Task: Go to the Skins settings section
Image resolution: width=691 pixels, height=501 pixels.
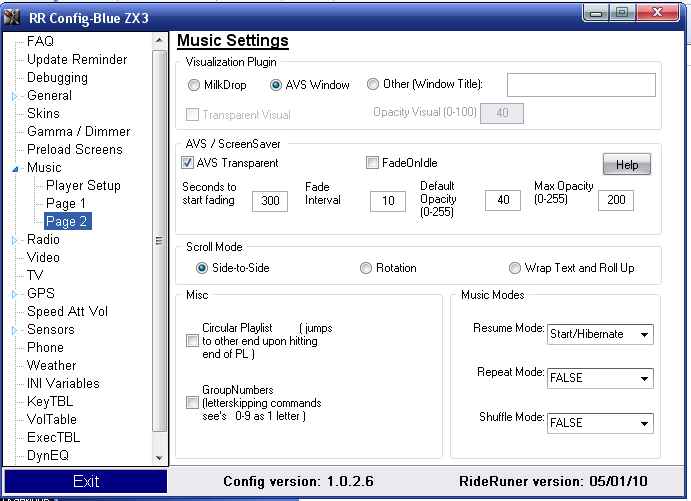Action: click(44, 113)
